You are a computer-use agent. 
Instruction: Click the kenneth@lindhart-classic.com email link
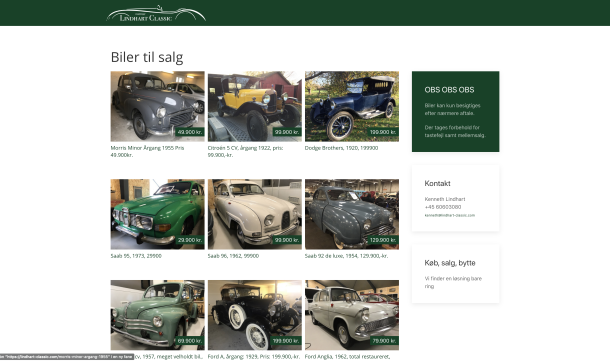tap(450, 215)
